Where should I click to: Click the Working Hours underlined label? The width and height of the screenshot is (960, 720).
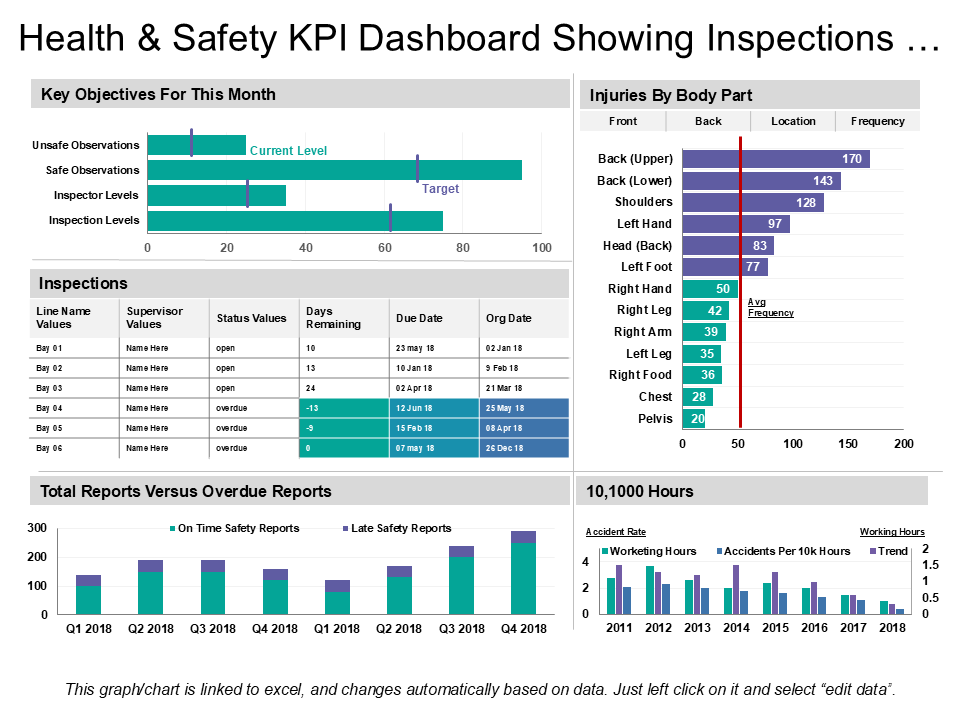[892, 532]
